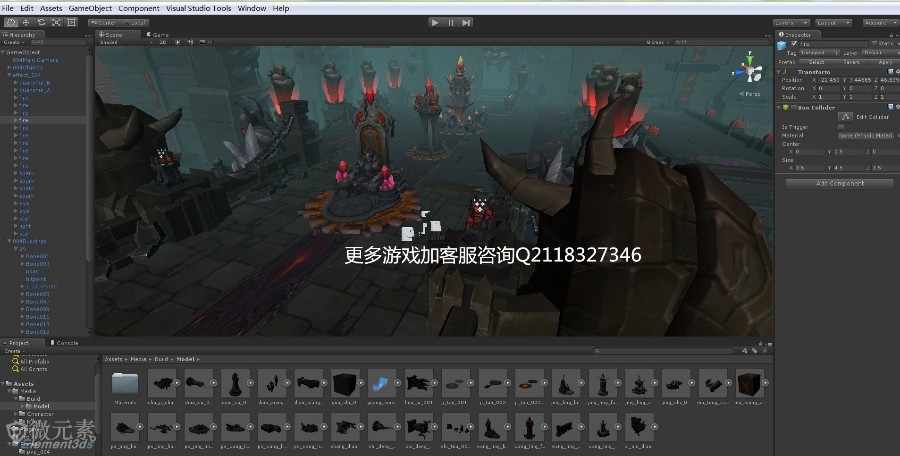This screenshot has width=900, height=456.
Task: Click the prefab Revert button
Action: [852, 61]
